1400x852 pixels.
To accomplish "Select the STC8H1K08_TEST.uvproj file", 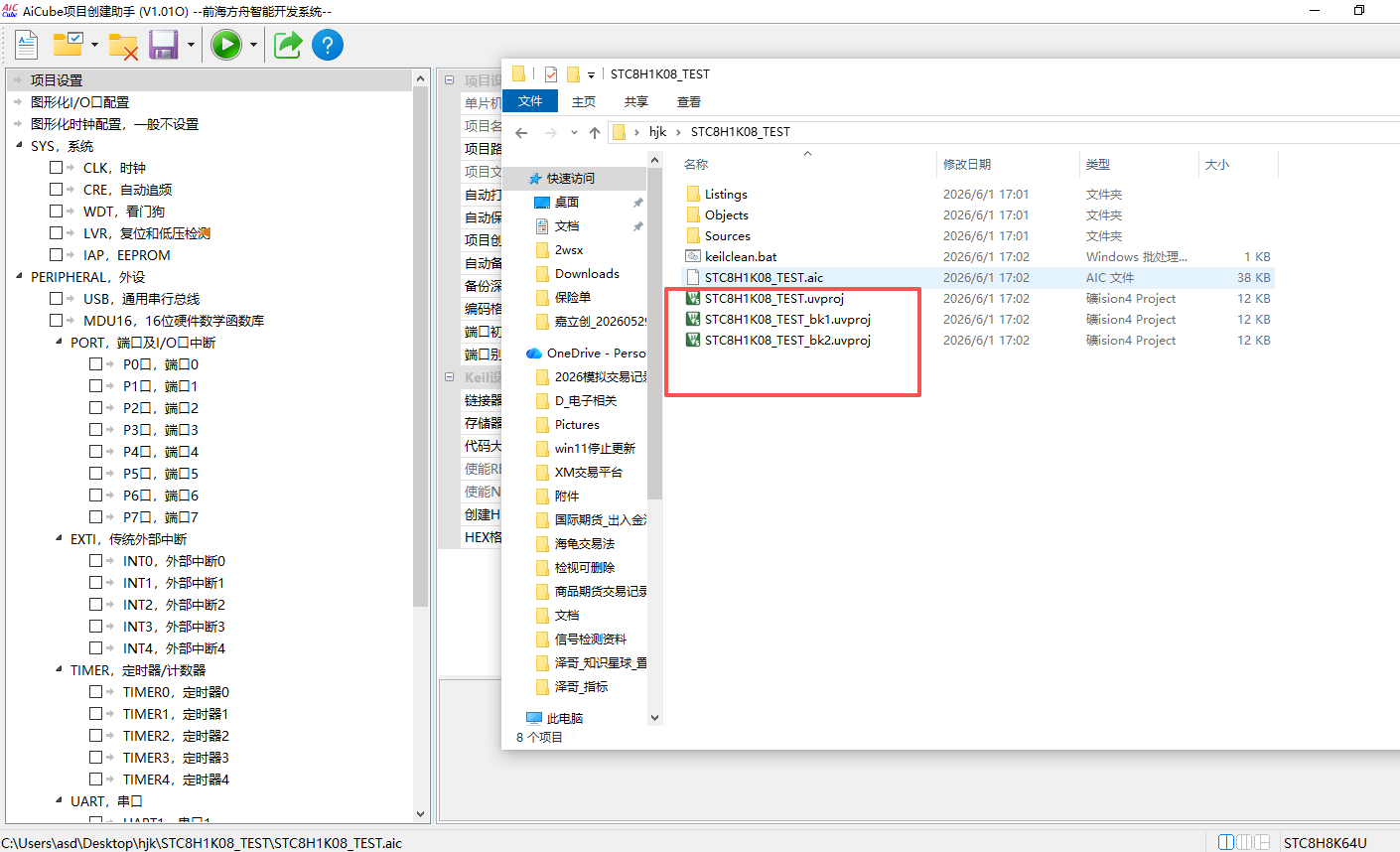I will coord(774,298).
